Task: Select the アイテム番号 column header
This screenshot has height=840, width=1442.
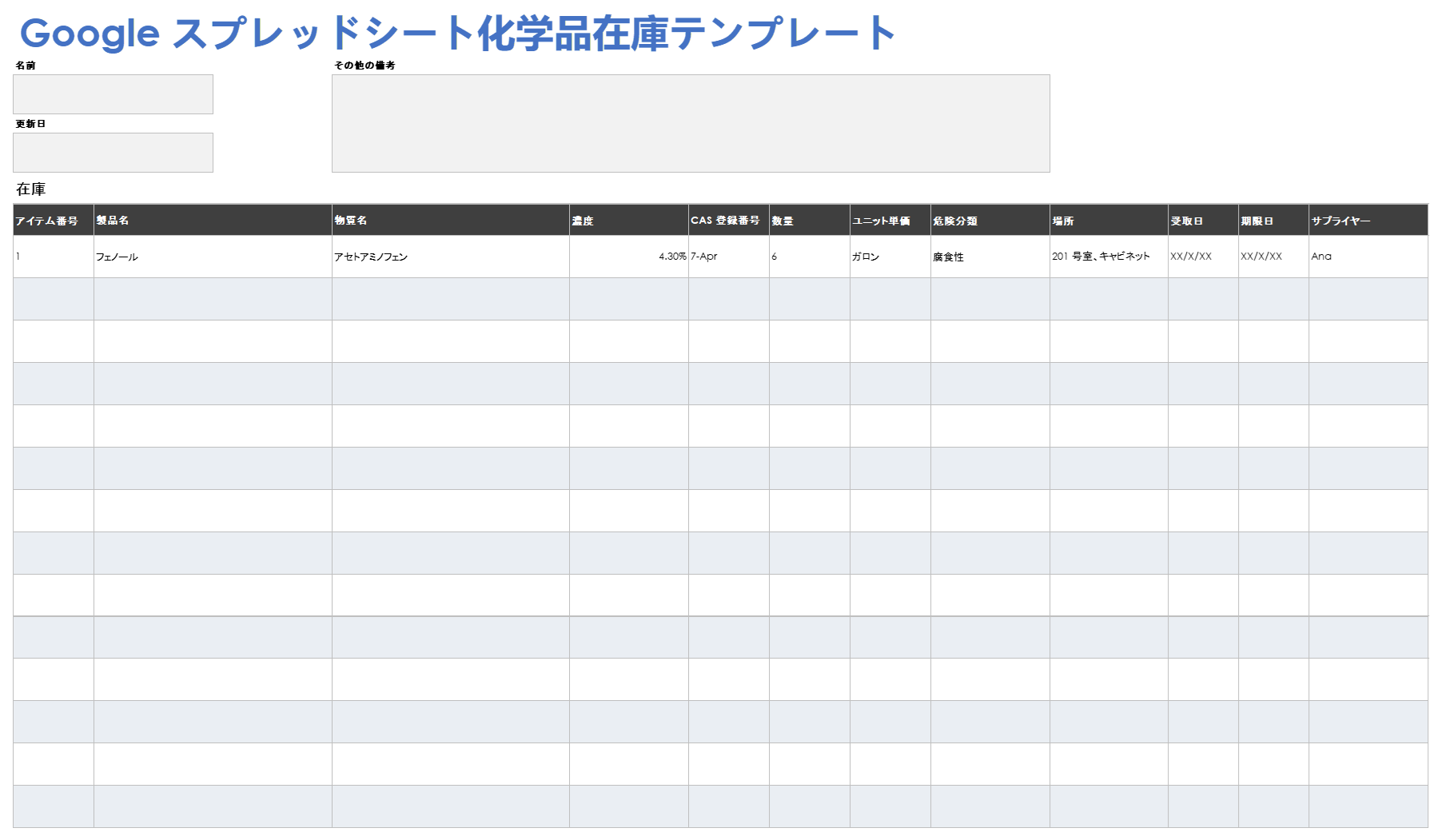Action: pos(54,220)
